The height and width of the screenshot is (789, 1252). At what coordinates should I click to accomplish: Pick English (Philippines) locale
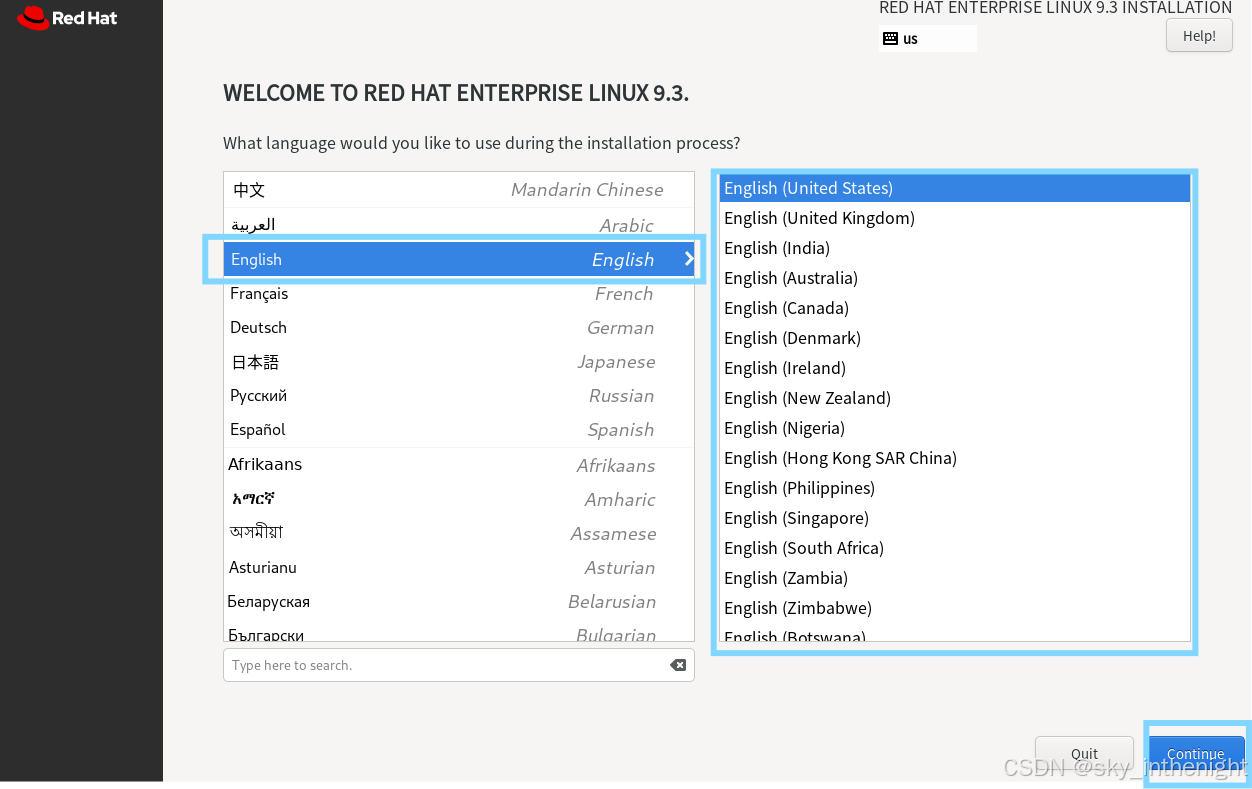(x=955, y=488)
